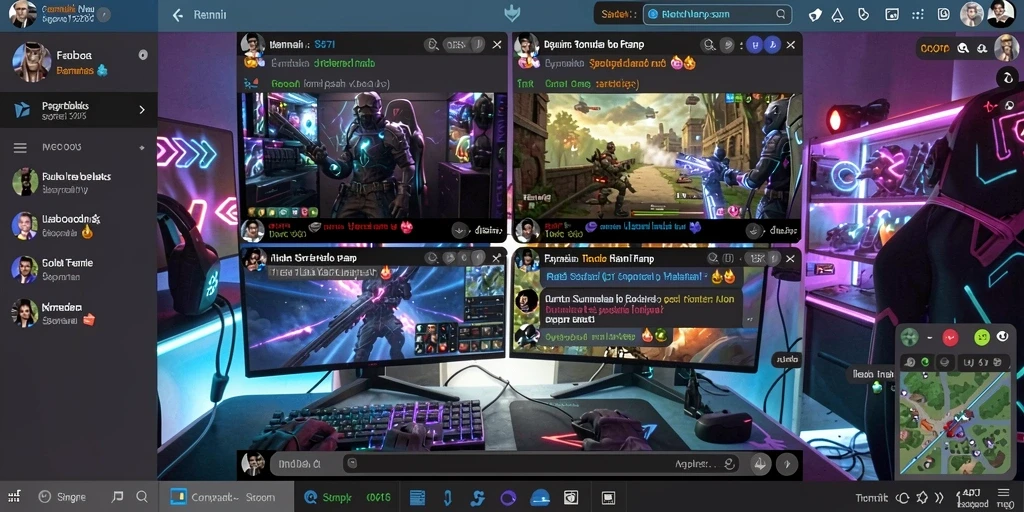The image size is (1024, 512).
Task: Toggle the round status dot beside Feeboa profile
Action: pyautogui.click(x=143, y=55)
